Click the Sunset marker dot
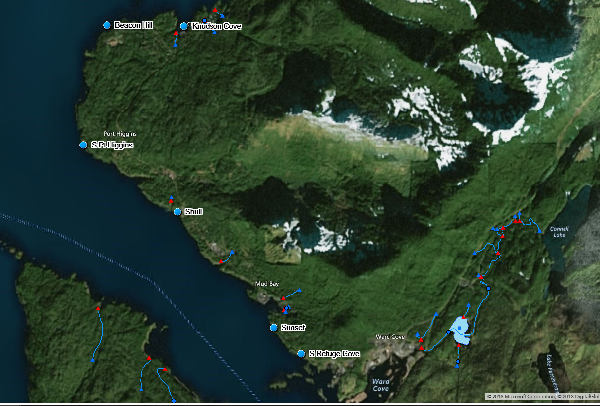600x406 pixels. [x=274, y=327]
